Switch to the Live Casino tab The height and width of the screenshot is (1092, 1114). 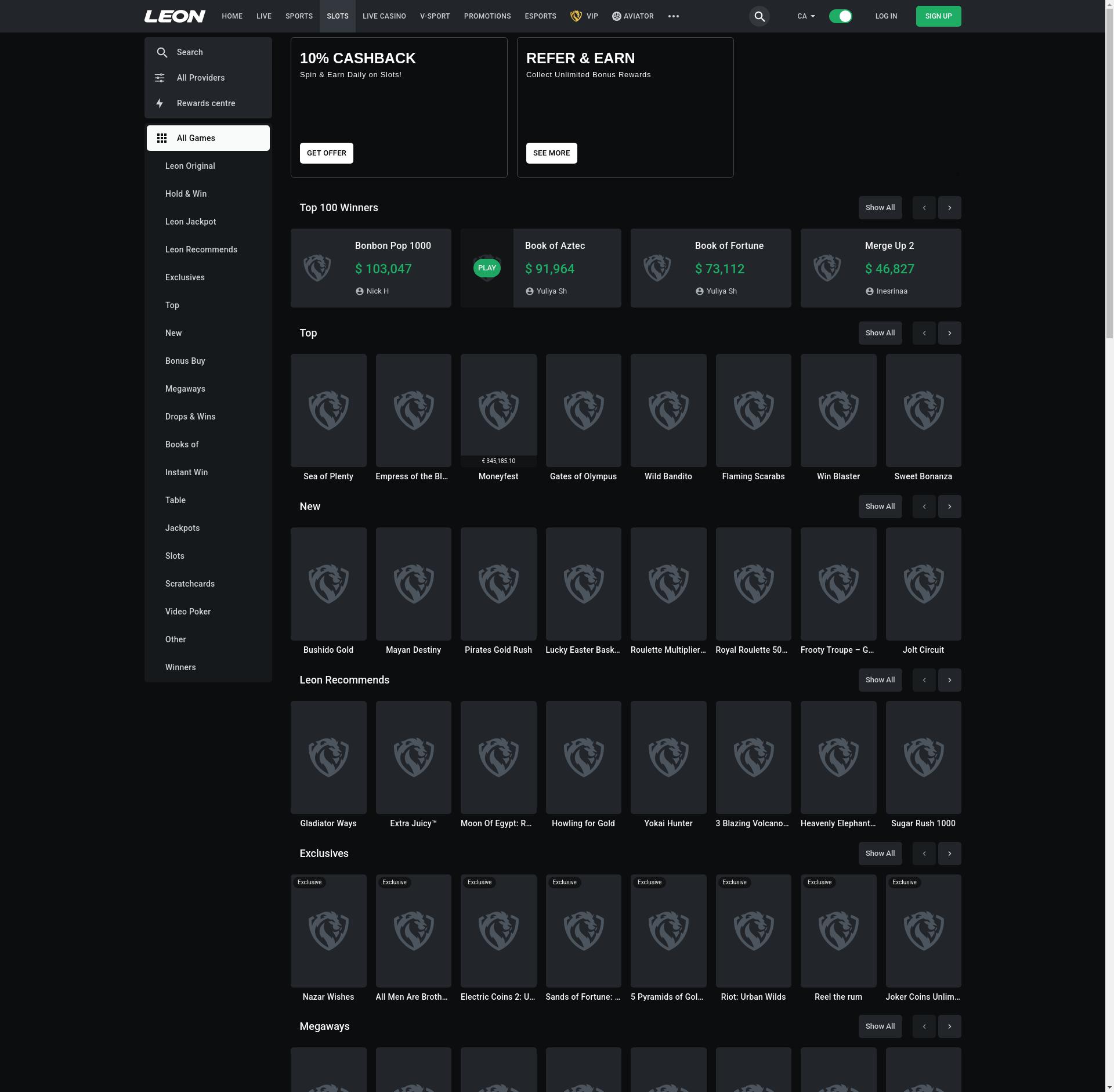(384, 16)
